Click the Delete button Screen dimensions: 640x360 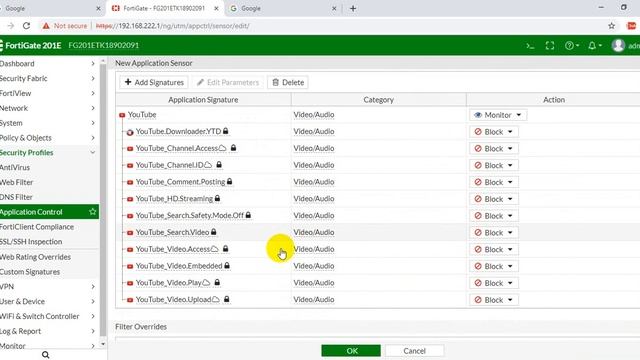(x=288, y=82)
